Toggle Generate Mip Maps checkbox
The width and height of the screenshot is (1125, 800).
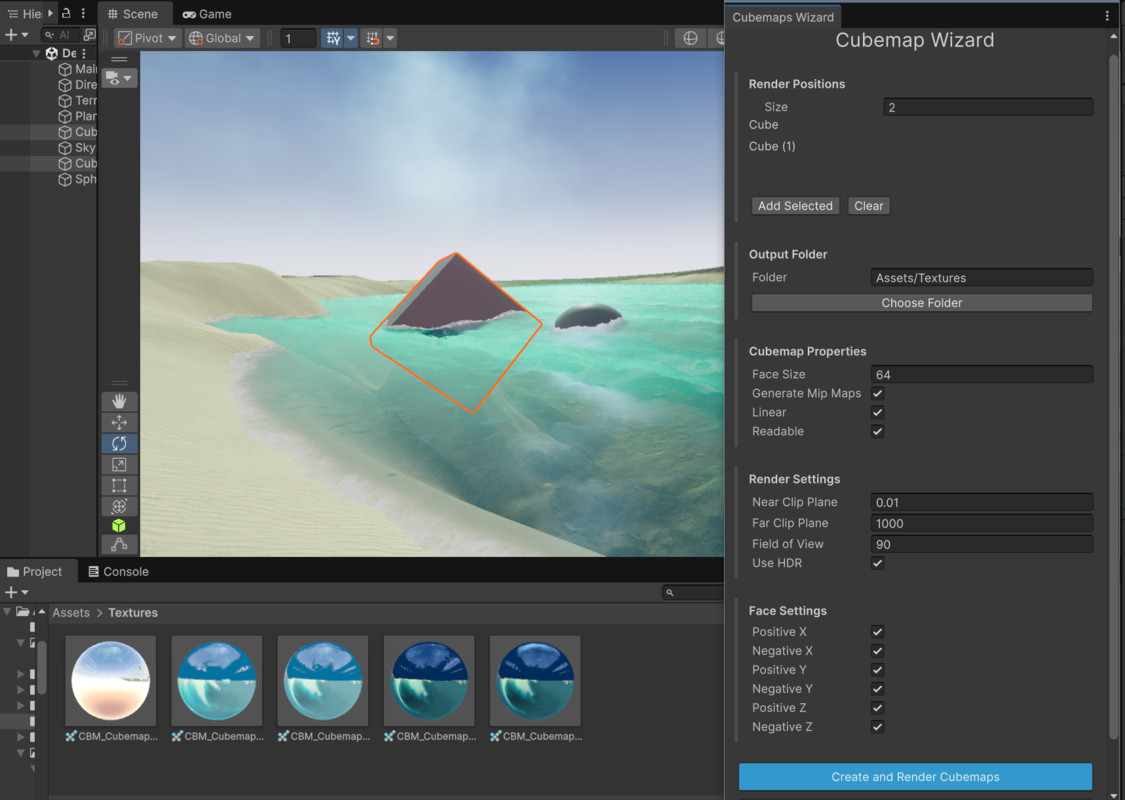pos(877,393)
